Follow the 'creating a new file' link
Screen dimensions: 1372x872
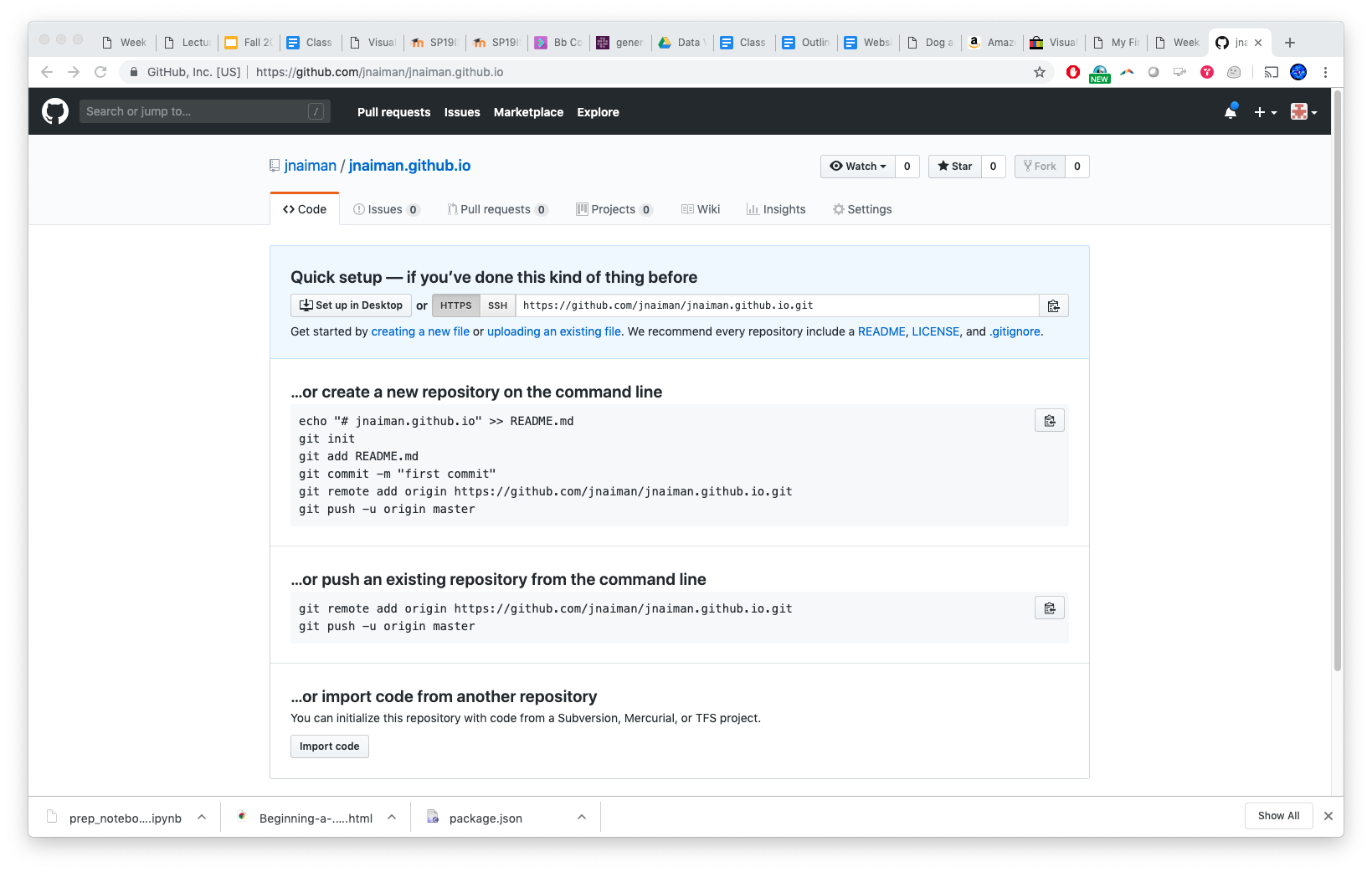point(420,331)
